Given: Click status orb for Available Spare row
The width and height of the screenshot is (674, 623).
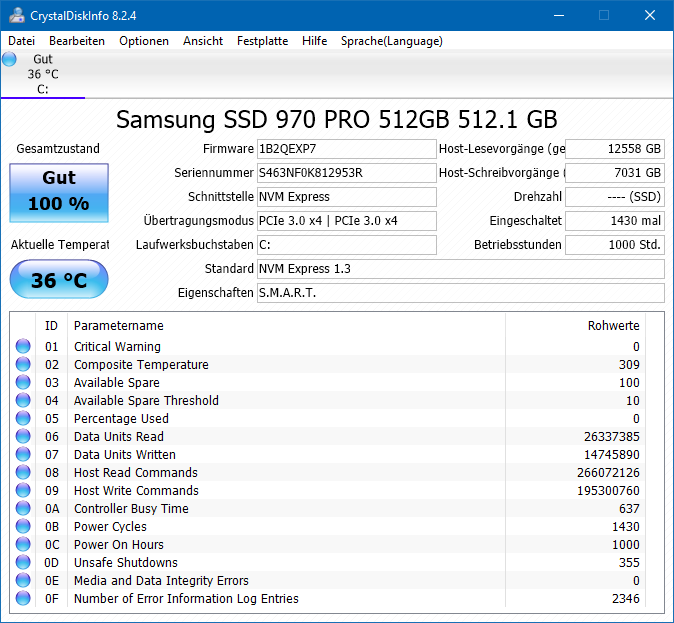Looking at the screenshot, I should 23,382.
